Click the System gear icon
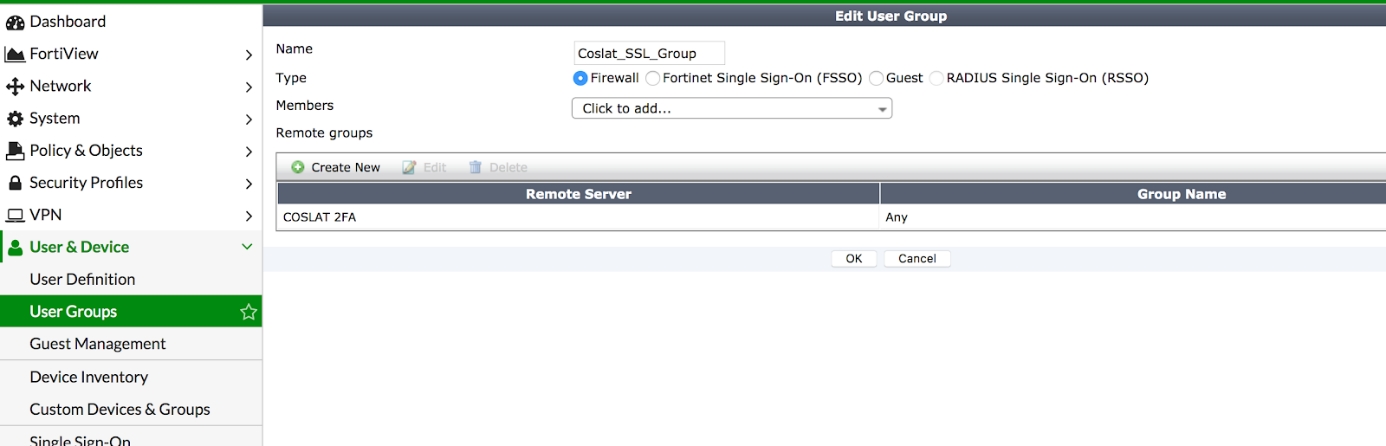This screenshot has width=1386, height=446. click(x=15, y=119)
